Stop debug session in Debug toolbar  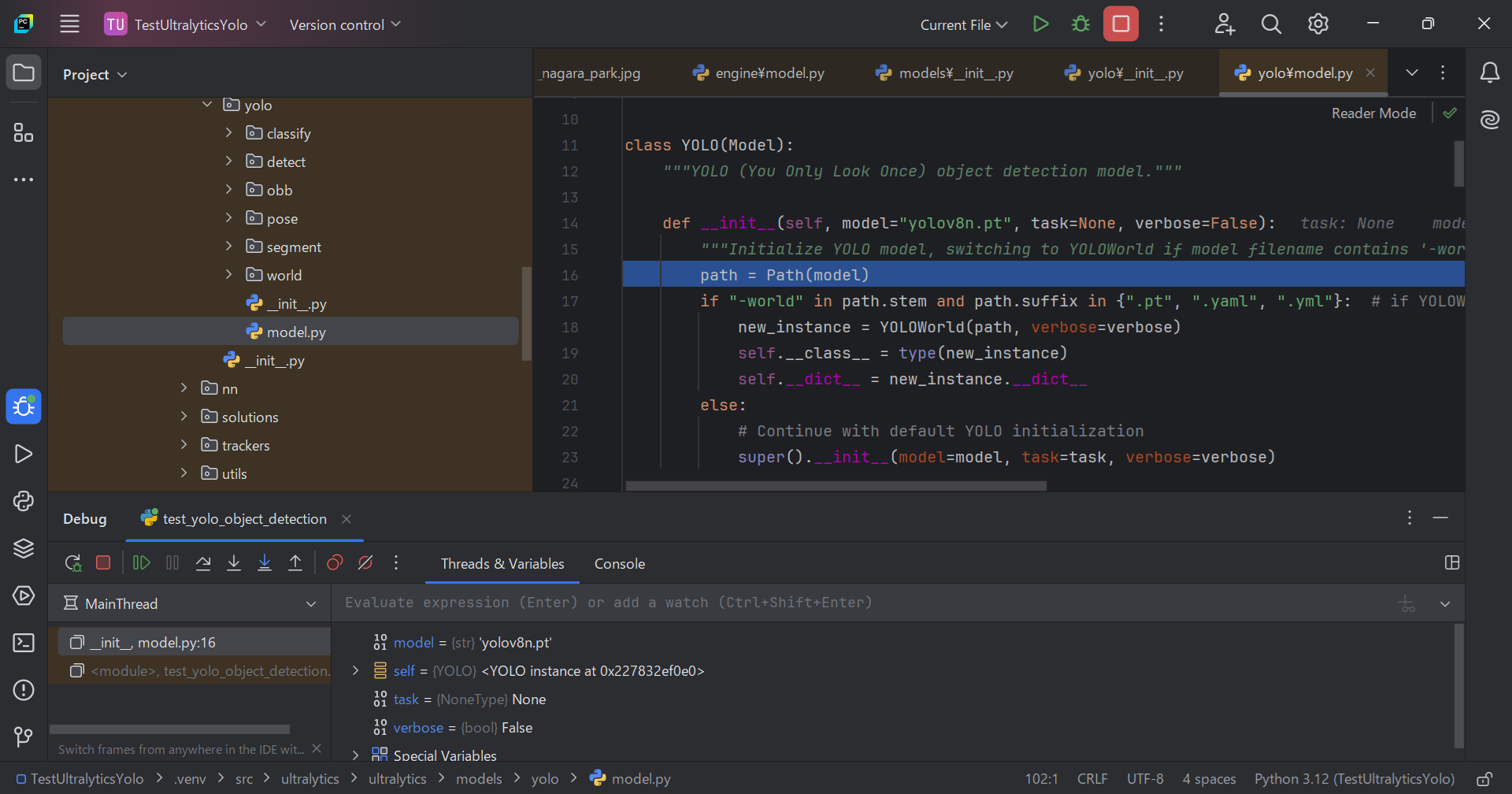coord(103,562)
